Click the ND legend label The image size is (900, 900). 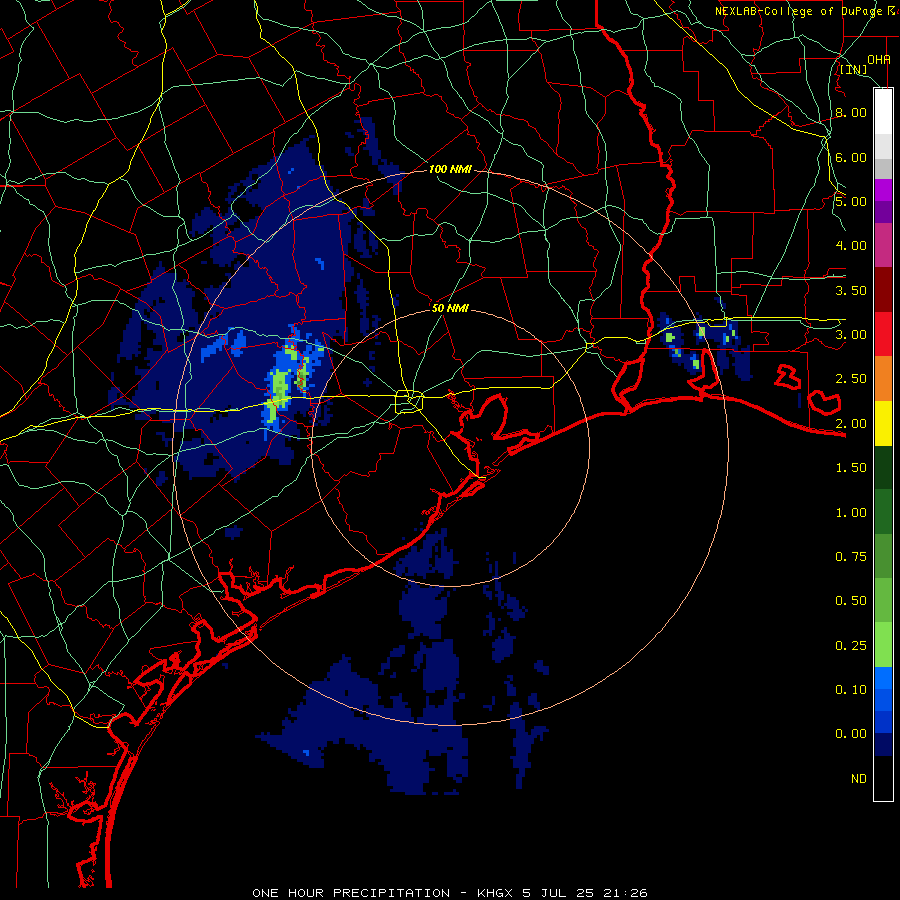859,779
